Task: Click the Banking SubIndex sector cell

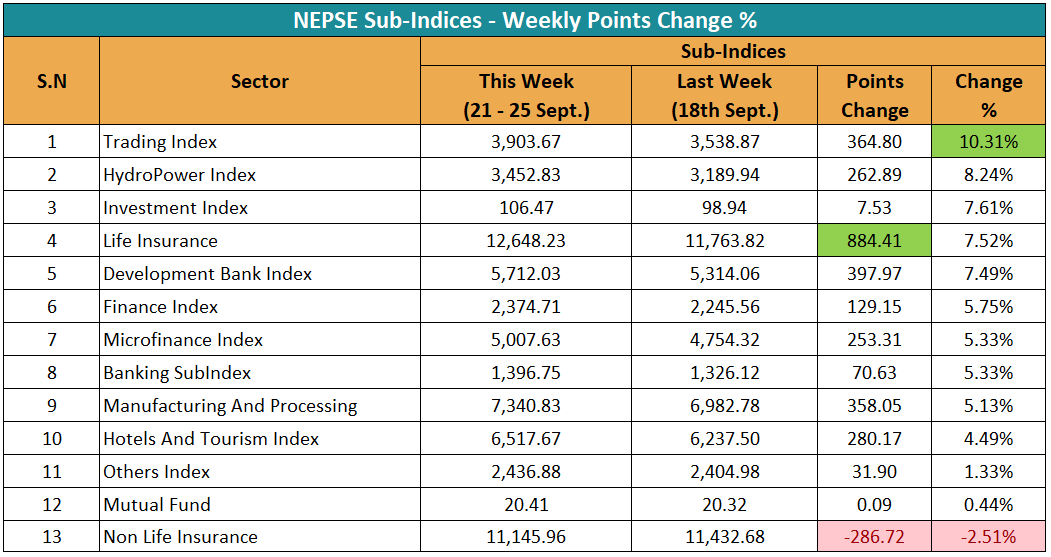Action: click(x=177, y=373)
